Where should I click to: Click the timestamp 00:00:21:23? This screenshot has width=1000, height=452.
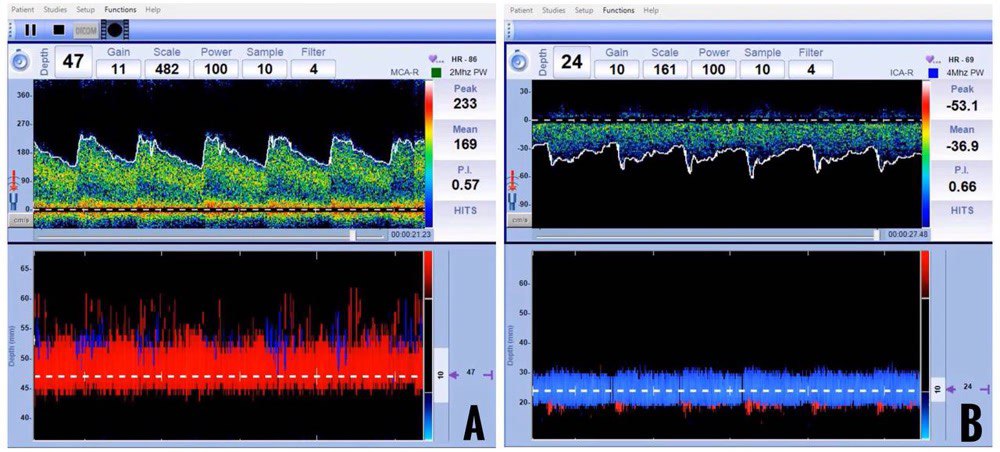(409, 235)
